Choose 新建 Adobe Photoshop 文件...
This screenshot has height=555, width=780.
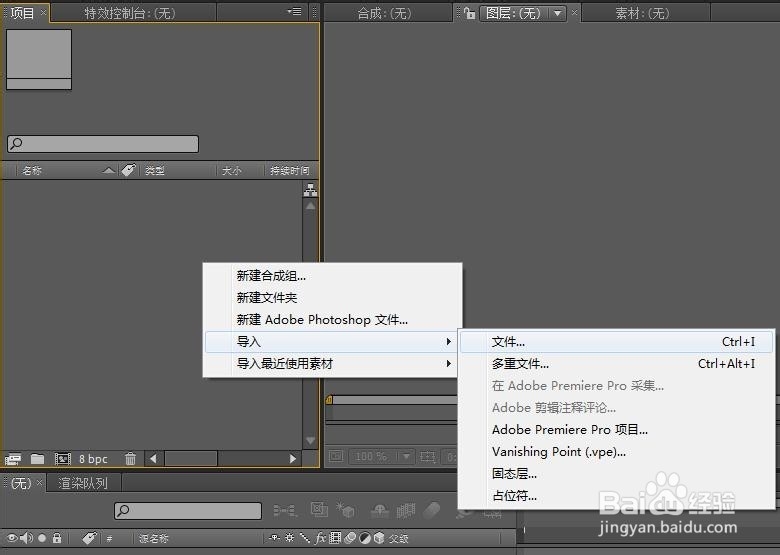(333, 320)
